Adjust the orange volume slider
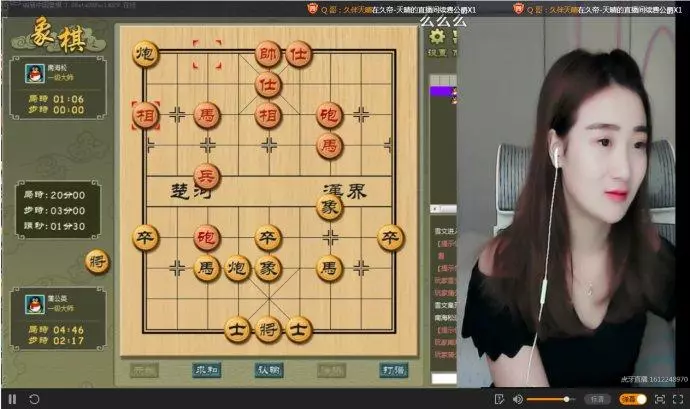This screenshot has width=690, height=409. pyautogui.click(x=549, y=399)
